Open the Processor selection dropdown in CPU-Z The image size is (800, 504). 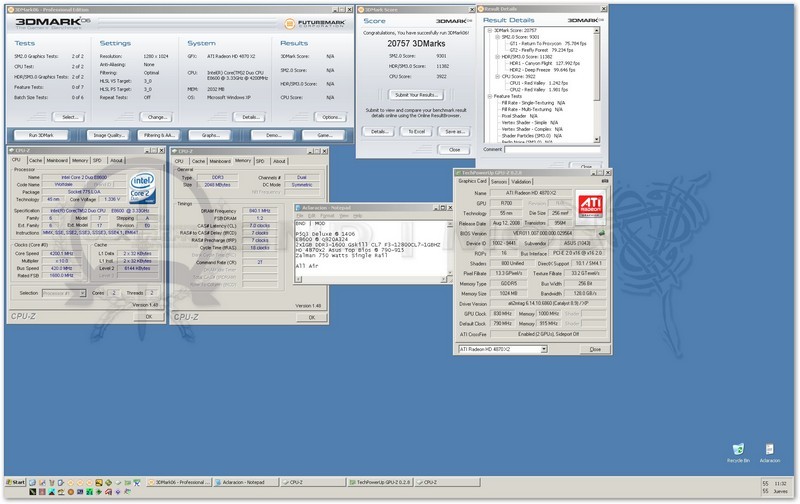click(82, 293)
